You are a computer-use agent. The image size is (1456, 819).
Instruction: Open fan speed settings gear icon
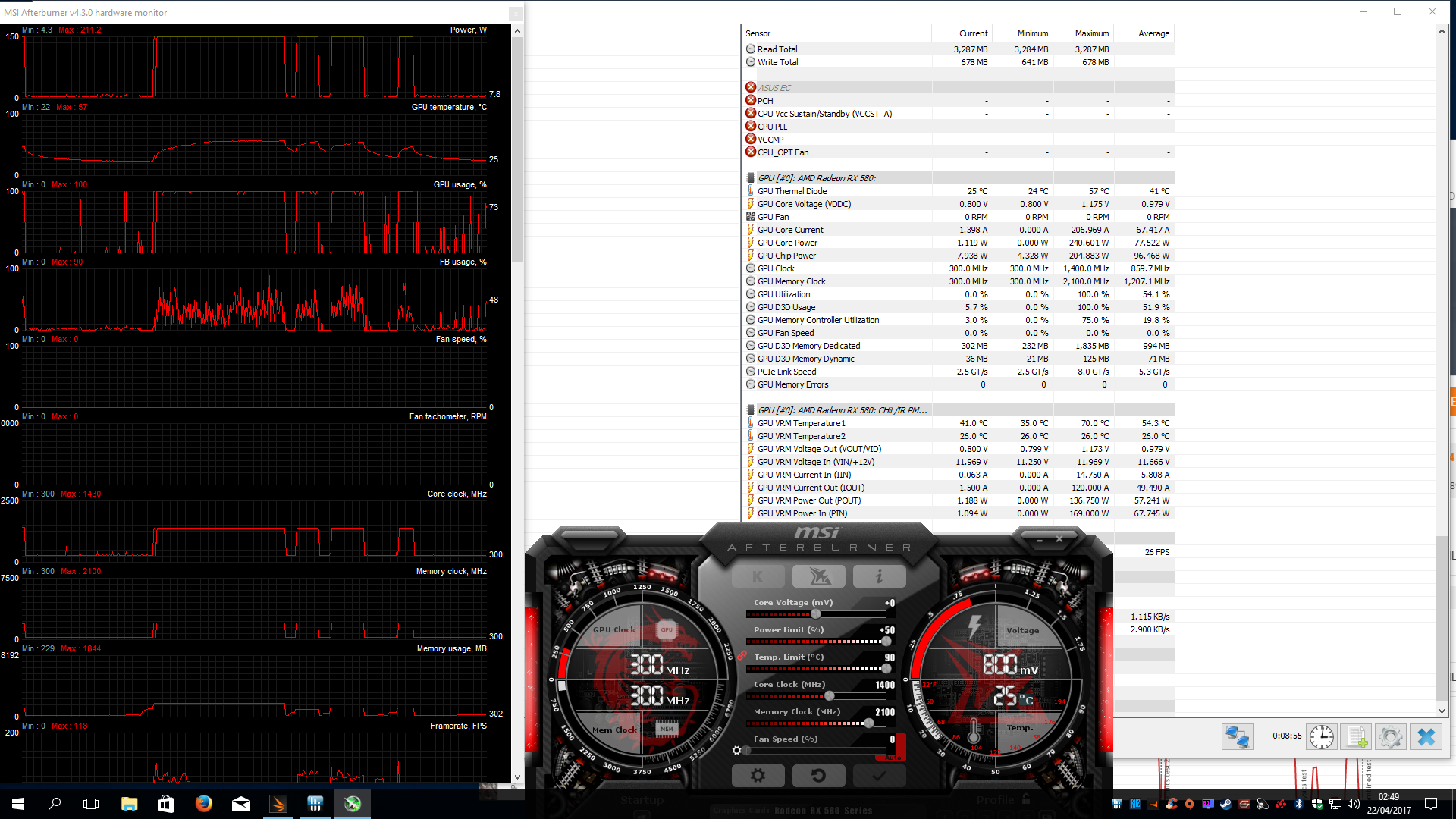tap(736, 751)
